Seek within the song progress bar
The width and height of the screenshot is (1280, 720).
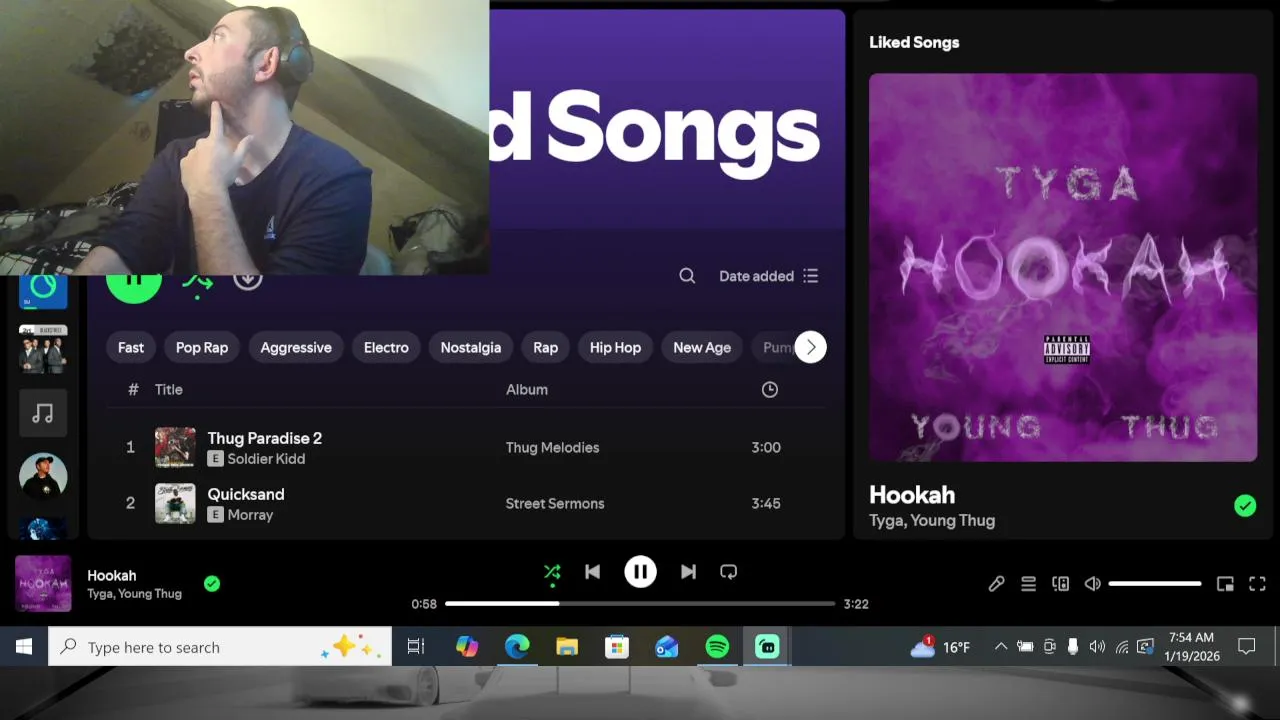click(x=640, y=604)
